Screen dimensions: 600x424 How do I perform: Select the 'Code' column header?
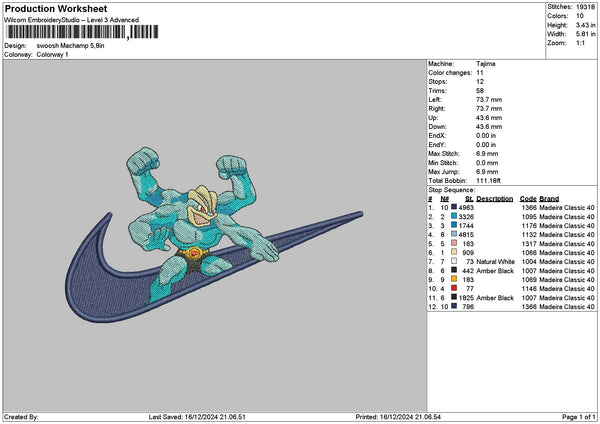(528, 199)
